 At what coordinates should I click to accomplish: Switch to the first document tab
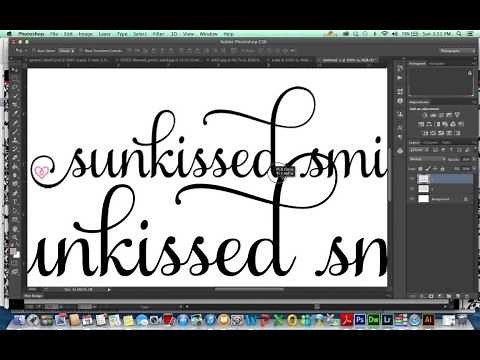(68, 60)
